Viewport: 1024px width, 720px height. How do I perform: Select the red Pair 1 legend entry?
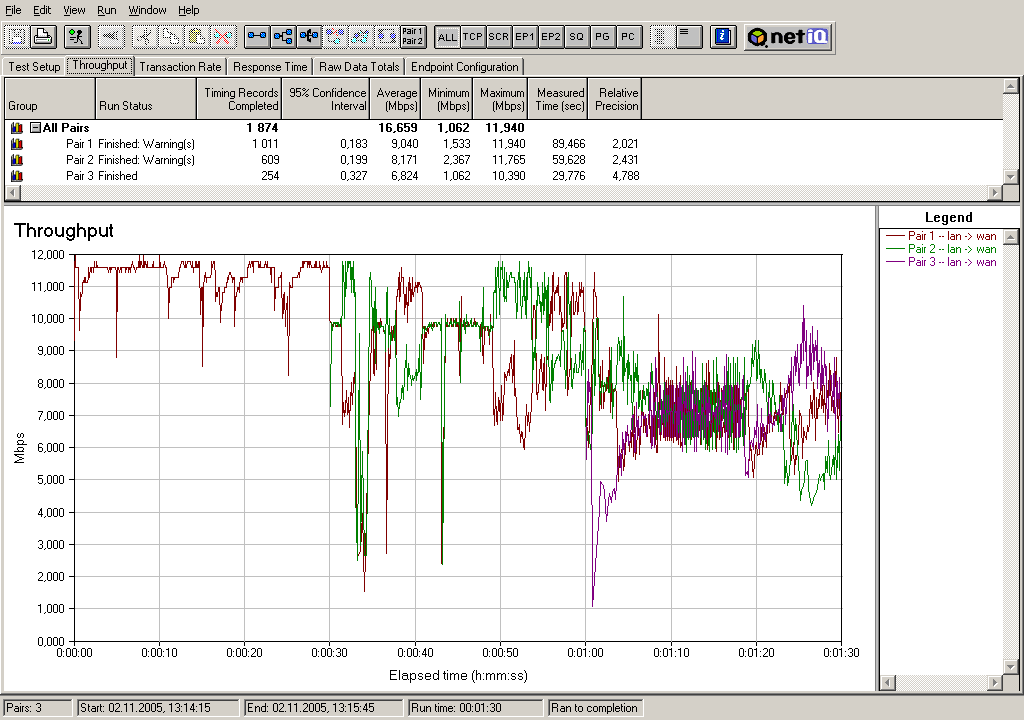click(941, 236)
